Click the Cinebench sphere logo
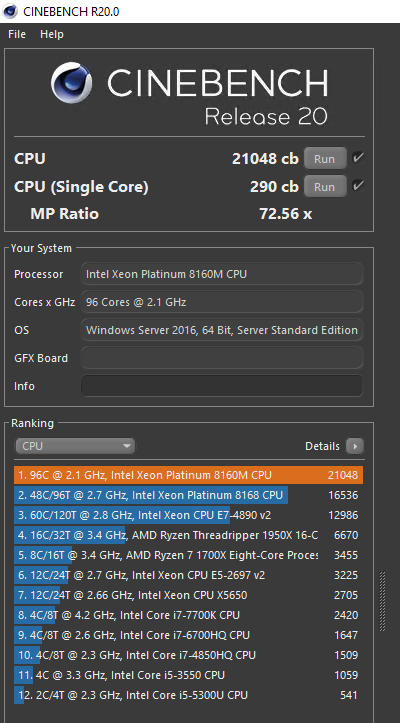400x723 pixels. (72, 83)
